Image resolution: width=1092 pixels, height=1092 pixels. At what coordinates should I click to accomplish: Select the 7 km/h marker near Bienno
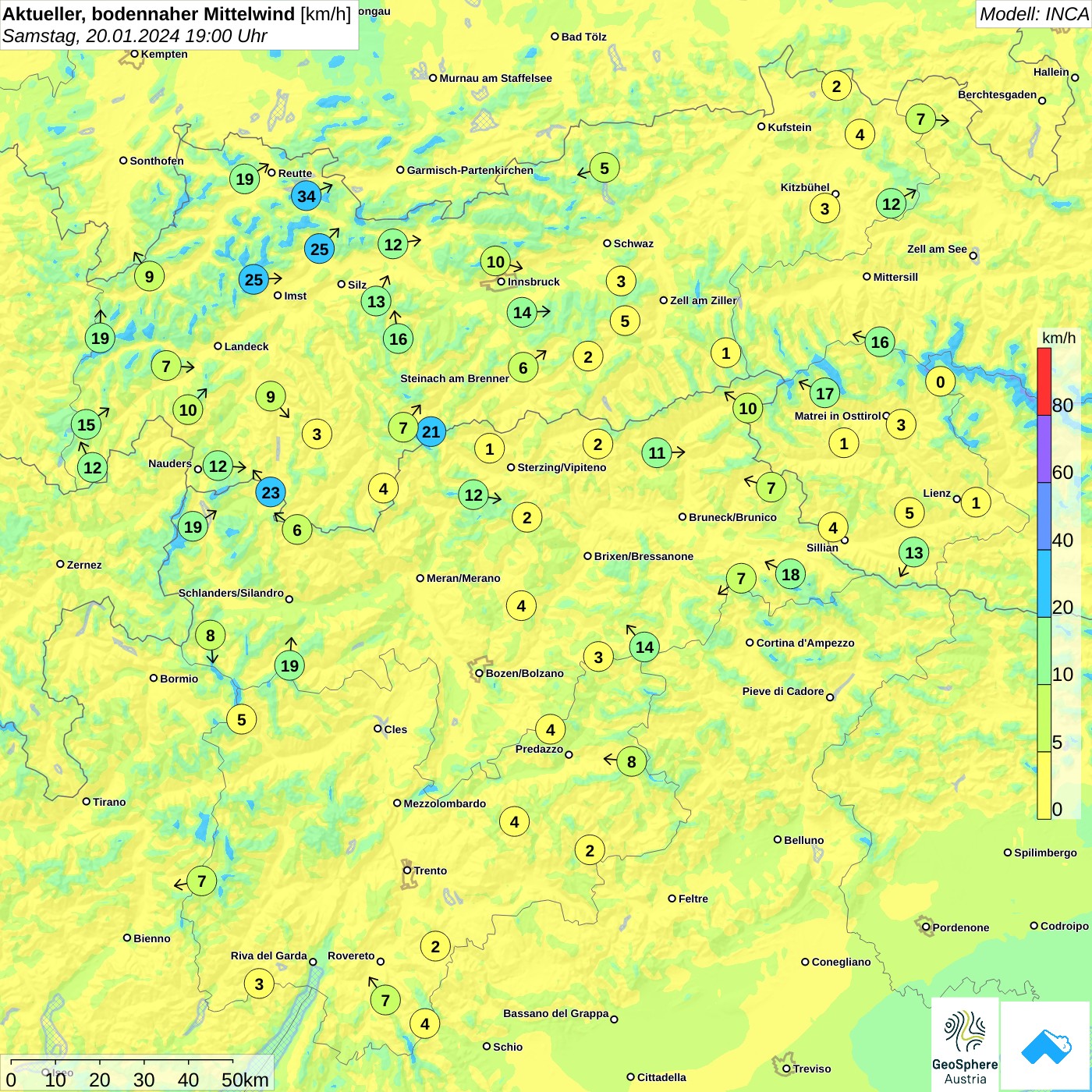coord(202,881)
